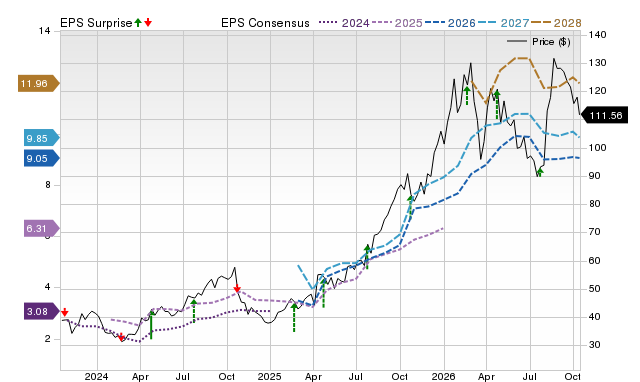Click the 14 label on left axis
640x382 pixels.
(44, 31)
